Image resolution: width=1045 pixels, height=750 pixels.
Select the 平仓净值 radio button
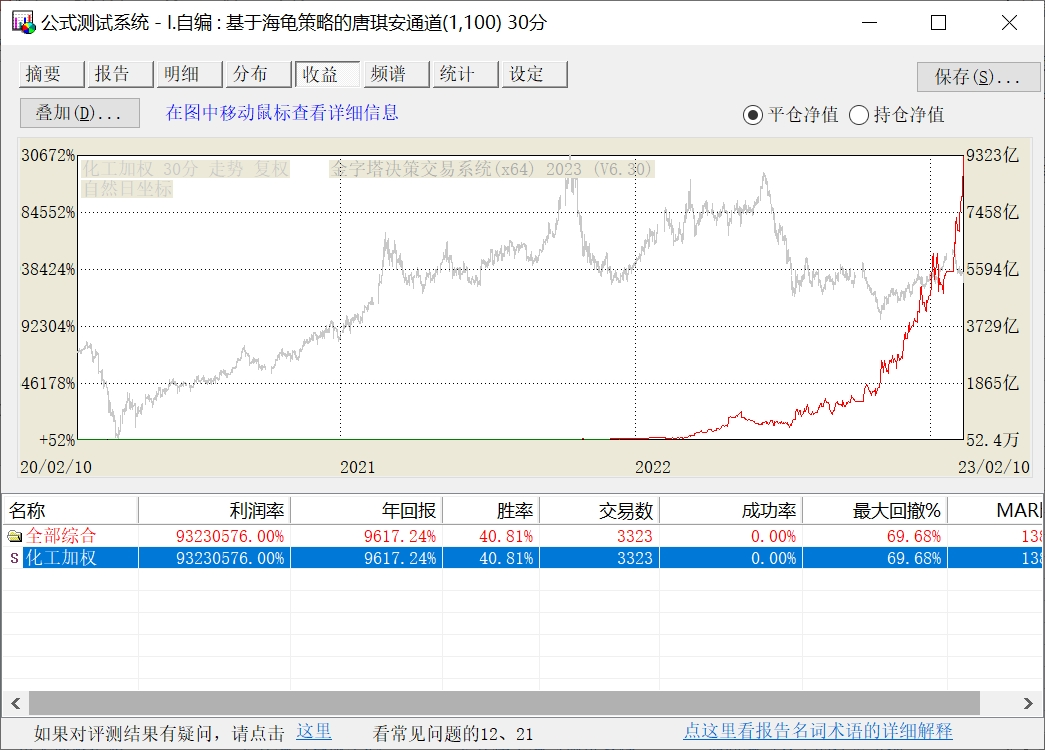point(753,115)
